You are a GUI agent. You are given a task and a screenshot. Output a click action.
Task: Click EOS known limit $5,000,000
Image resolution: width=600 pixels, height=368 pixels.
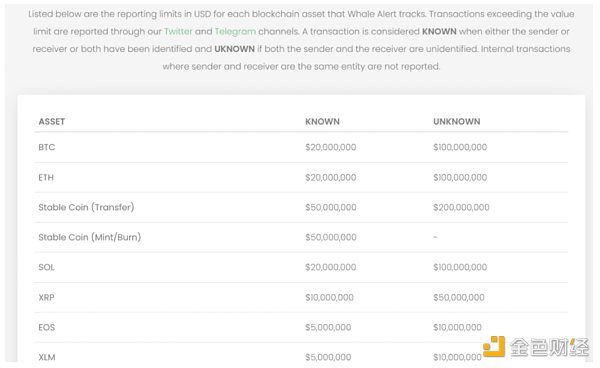(328, 327)
